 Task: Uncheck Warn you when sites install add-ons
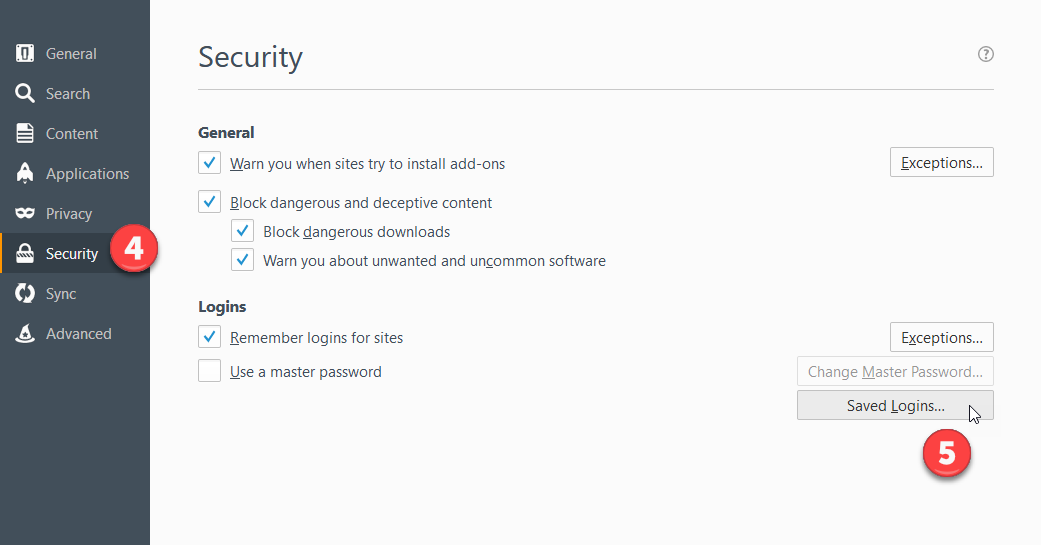209,163
